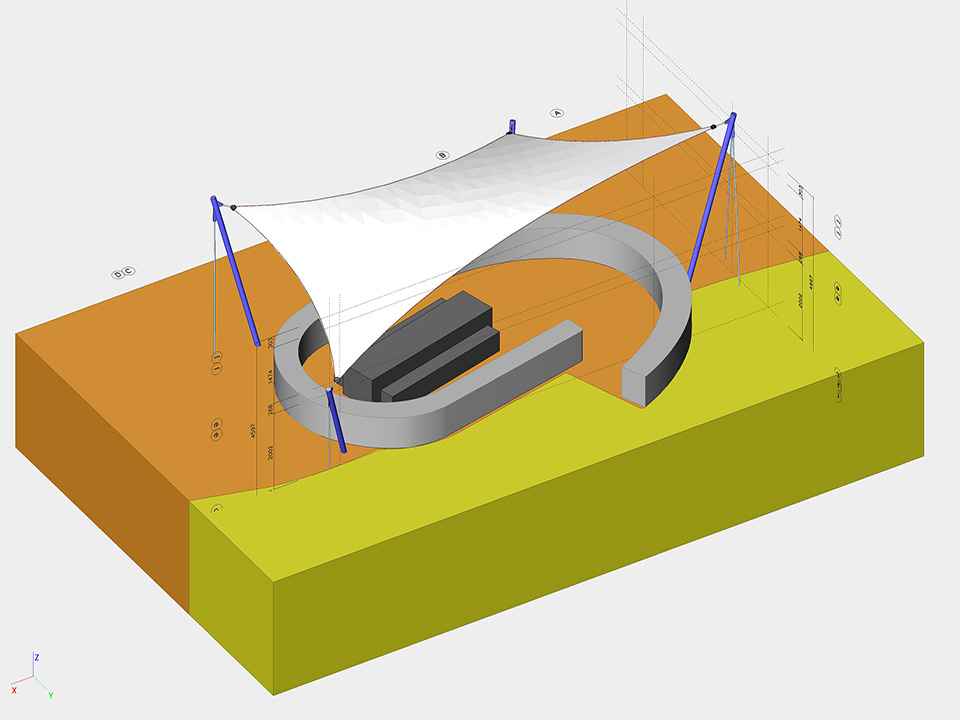Click the D C grid axis markers
Viewport: 960px width, 720px height.
pos(123,272)
